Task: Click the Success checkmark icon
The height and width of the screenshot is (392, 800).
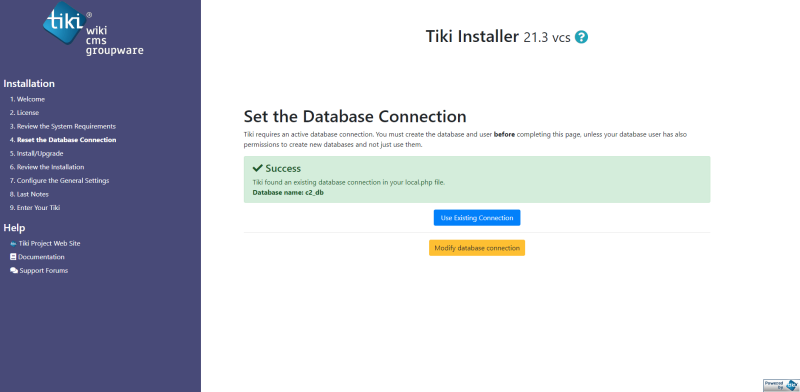Action: [258, 168]
